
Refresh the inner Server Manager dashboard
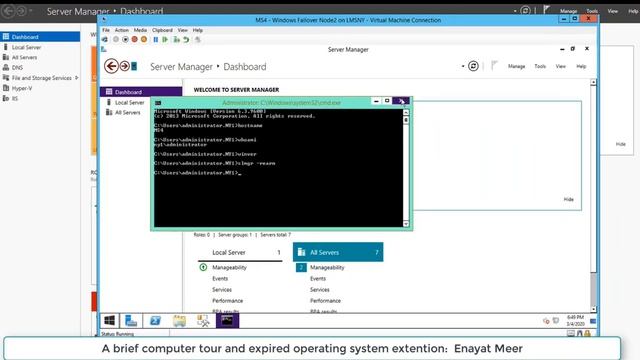pyautogui.click(x=473, y=66)
